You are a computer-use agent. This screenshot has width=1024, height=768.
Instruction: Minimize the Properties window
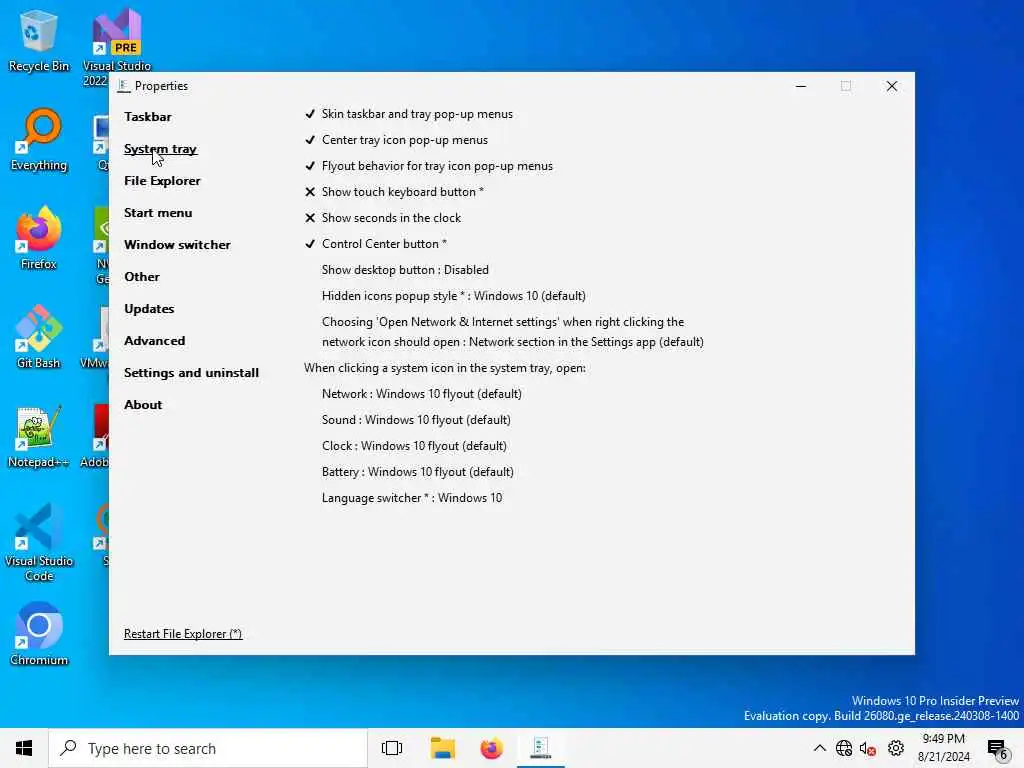coord(801,86)
